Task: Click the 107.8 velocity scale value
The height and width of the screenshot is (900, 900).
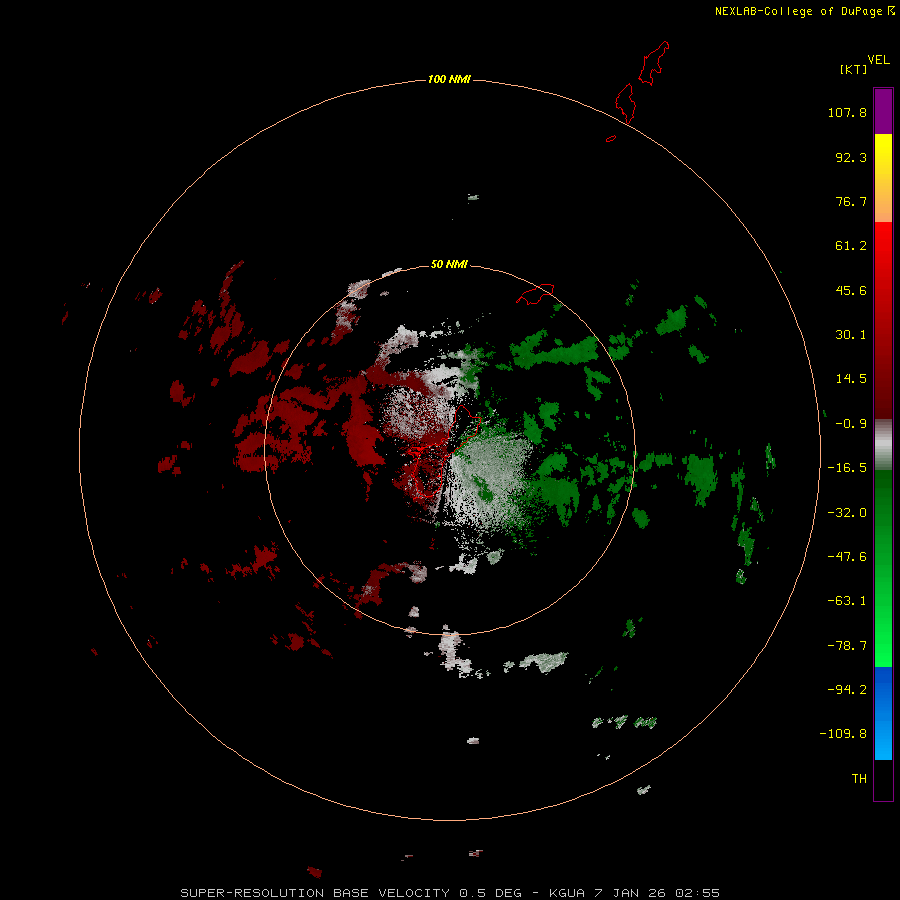Action: tap(847, 112)
